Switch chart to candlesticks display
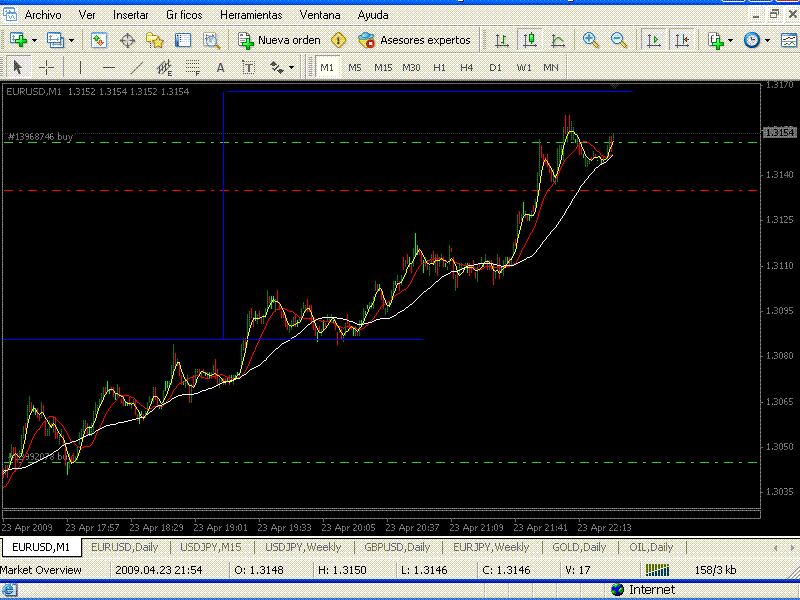The width and height of the screenshot is (800, 600). 530,40
